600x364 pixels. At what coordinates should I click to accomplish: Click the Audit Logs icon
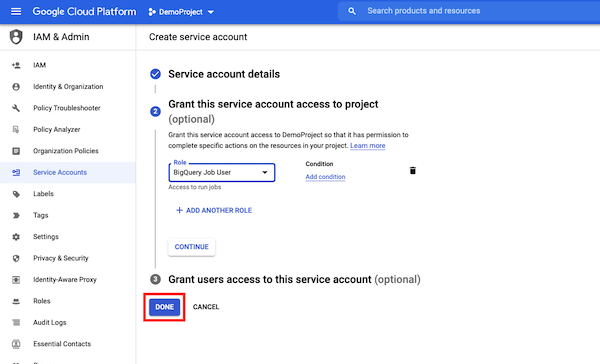16,322
